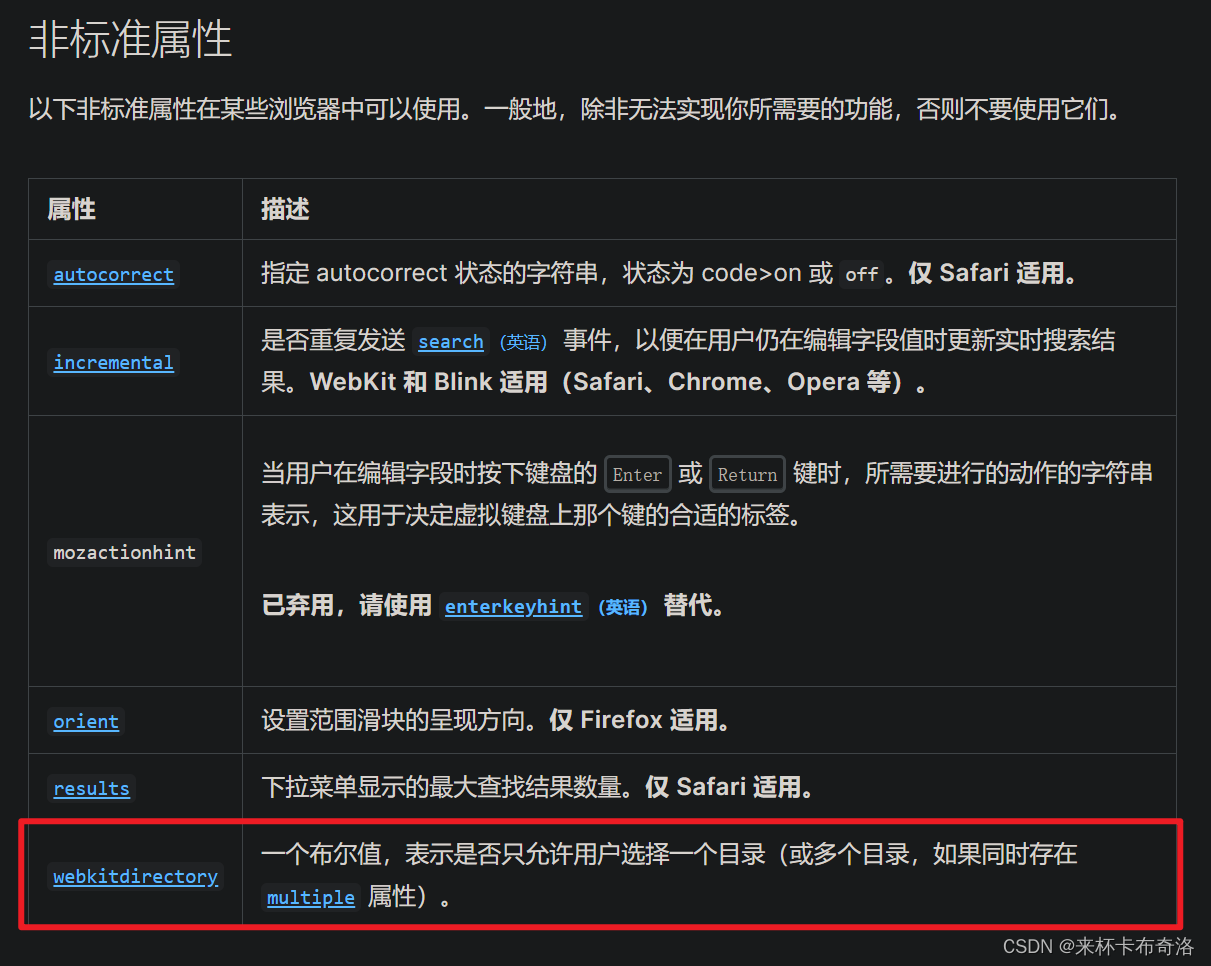This screenshot has width=1211, height=966.
Task: Follow the search event documentation link
Action: click(x=451, y=341)
